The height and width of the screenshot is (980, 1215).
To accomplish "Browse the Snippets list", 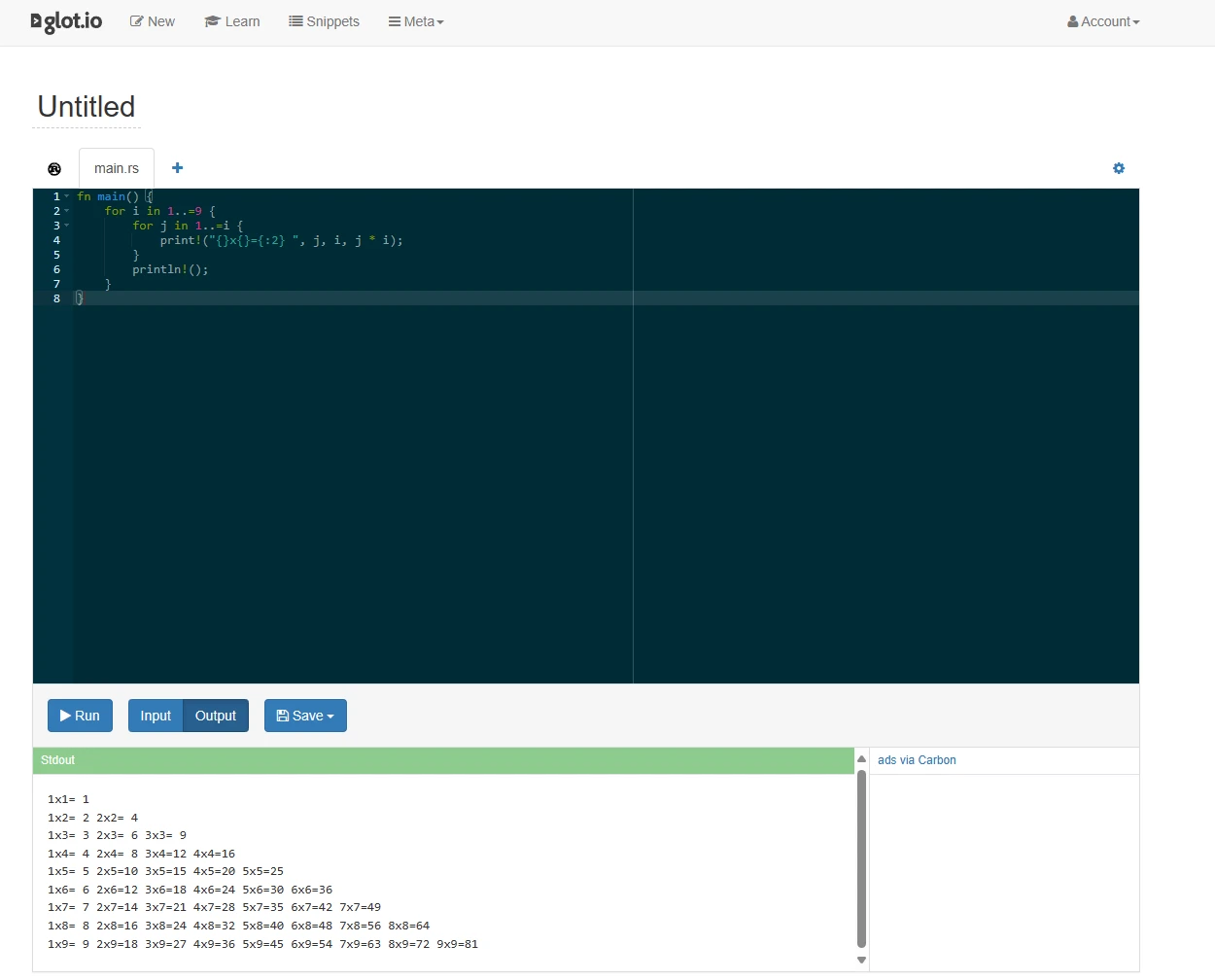I will tap(324, 21).
